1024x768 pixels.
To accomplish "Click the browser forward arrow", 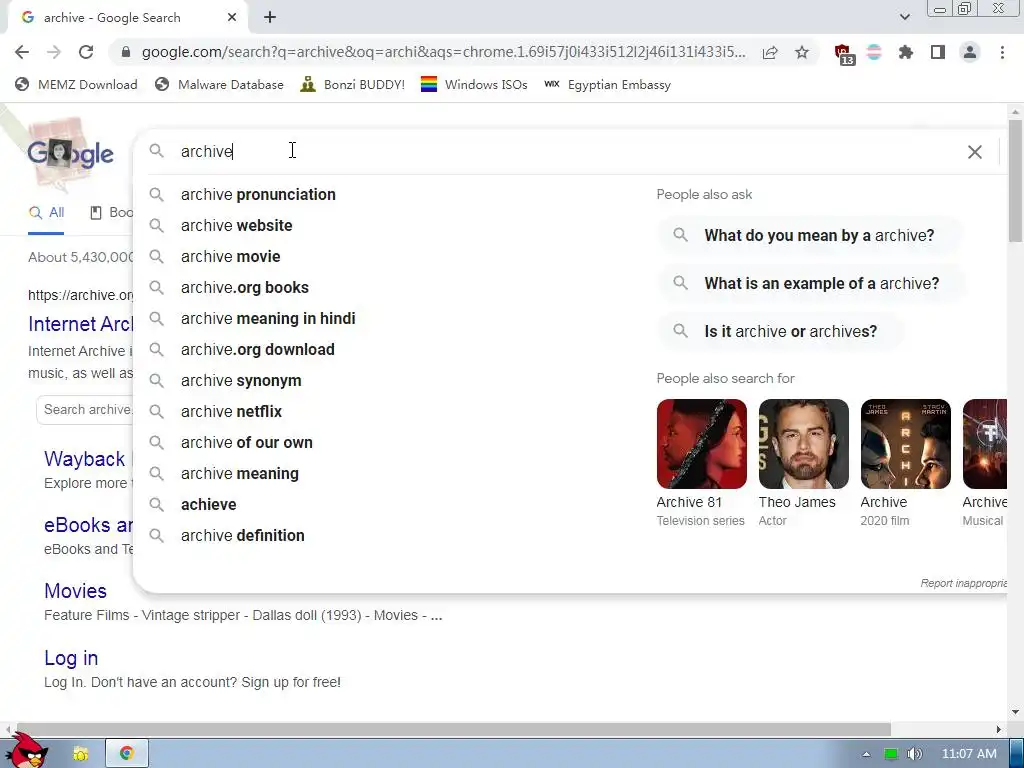I will pos(54,52).
